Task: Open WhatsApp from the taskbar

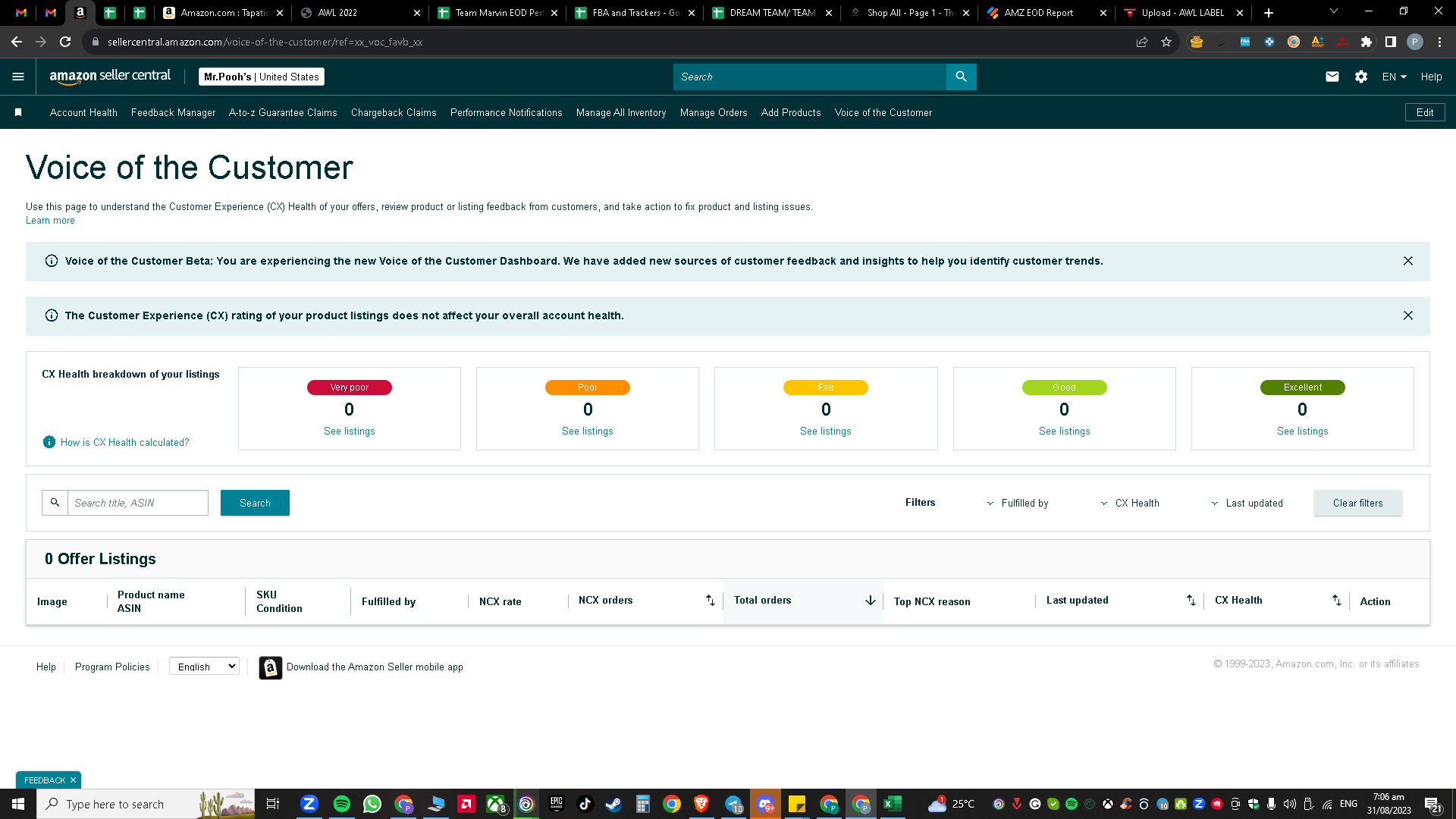Action: (372, 804)
